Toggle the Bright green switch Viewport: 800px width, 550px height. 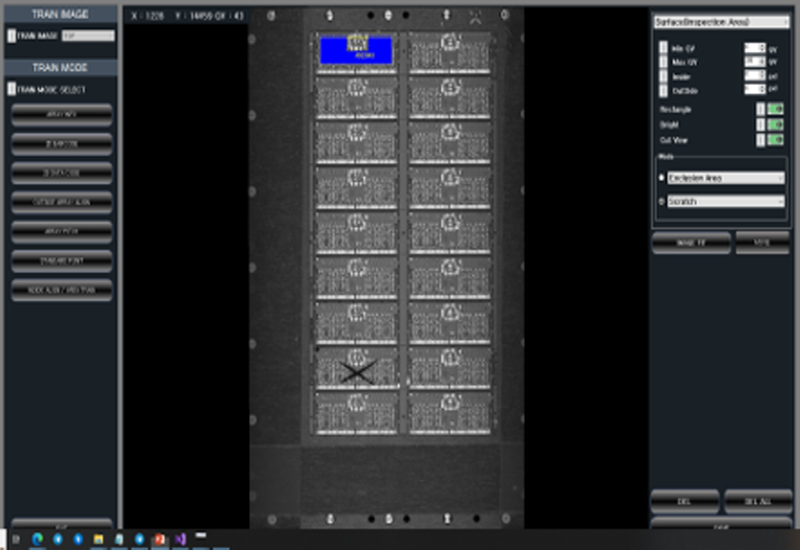[x=775, y=125]
